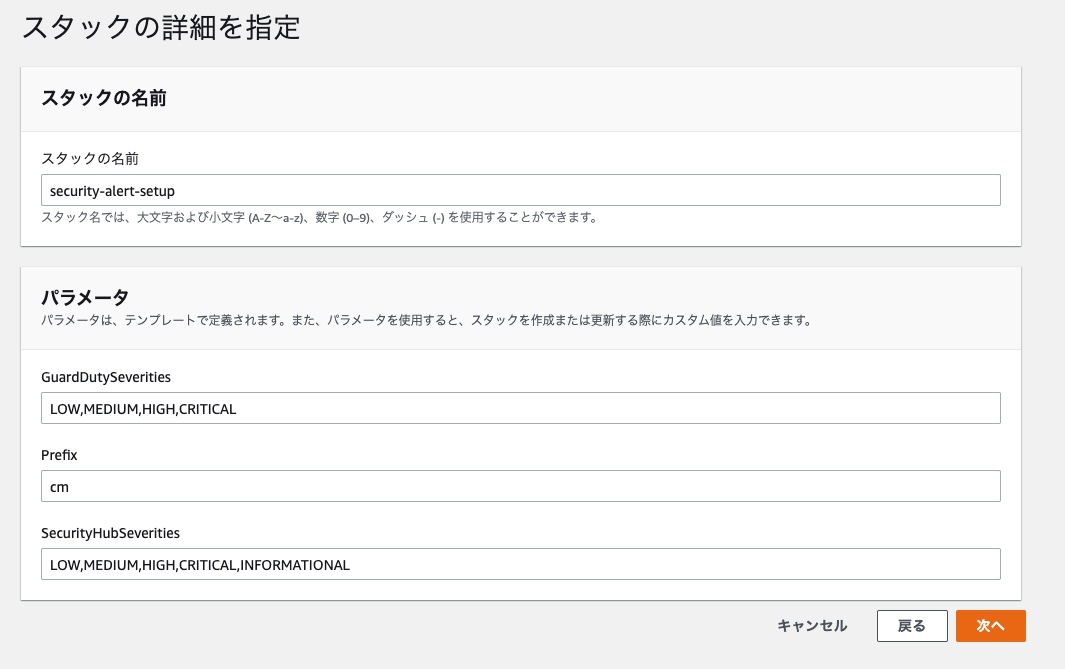Click the GuardDutySeverities label

pyautogui.click(x=106, y=377)
